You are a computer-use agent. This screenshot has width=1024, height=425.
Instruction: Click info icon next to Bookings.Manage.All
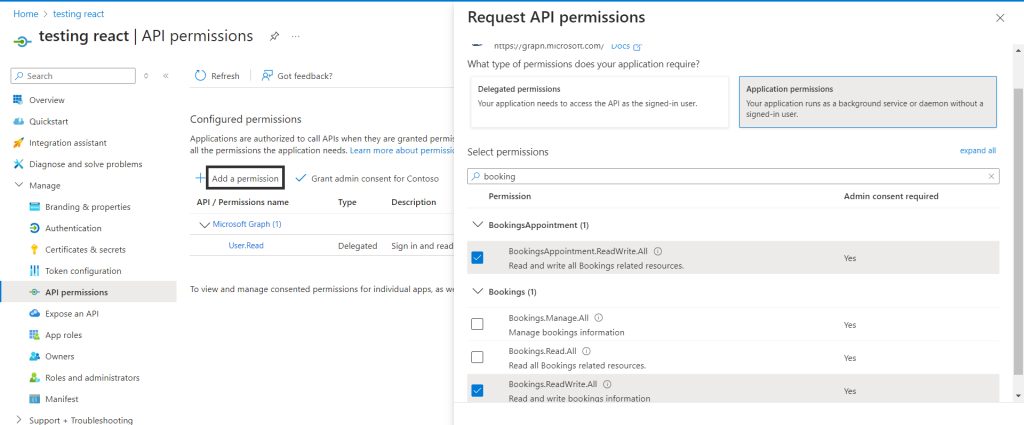(x=599, y=318)
